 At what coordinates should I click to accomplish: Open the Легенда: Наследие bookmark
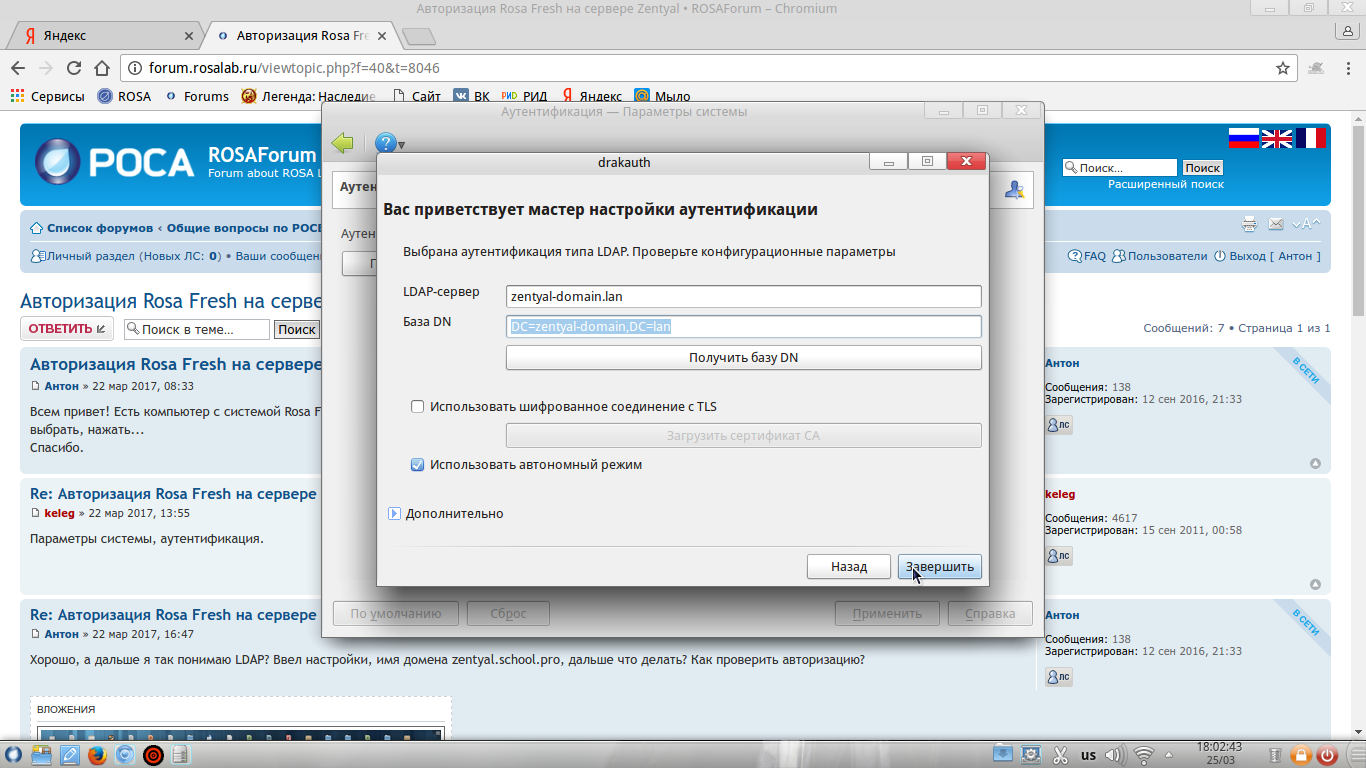pyautogui.click(x=310, y=96)
